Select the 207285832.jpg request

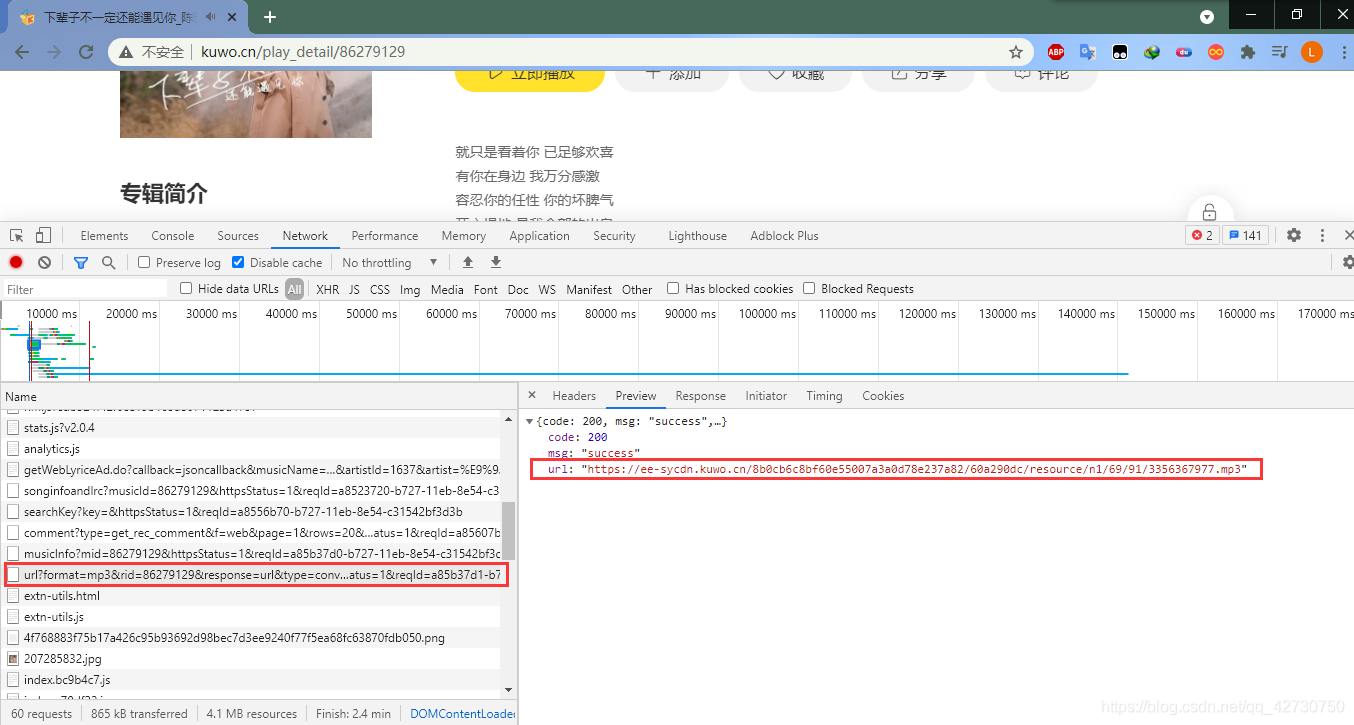(x=251, y=658)
